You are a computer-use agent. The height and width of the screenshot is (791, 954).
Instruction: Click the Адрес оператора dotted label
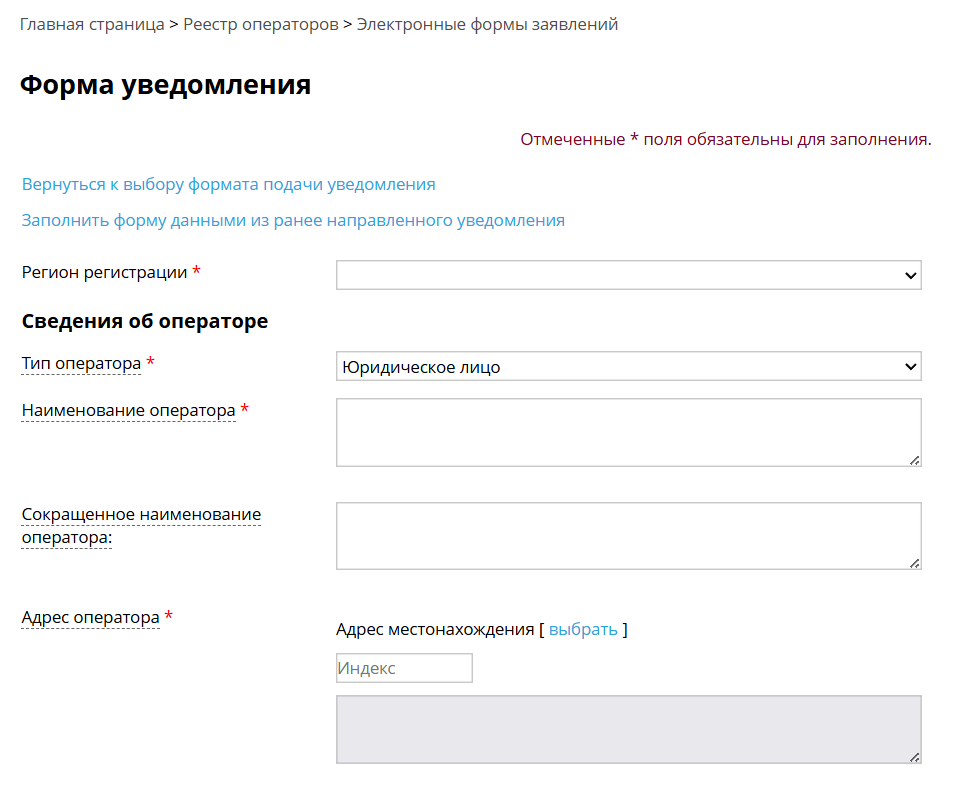90,618
